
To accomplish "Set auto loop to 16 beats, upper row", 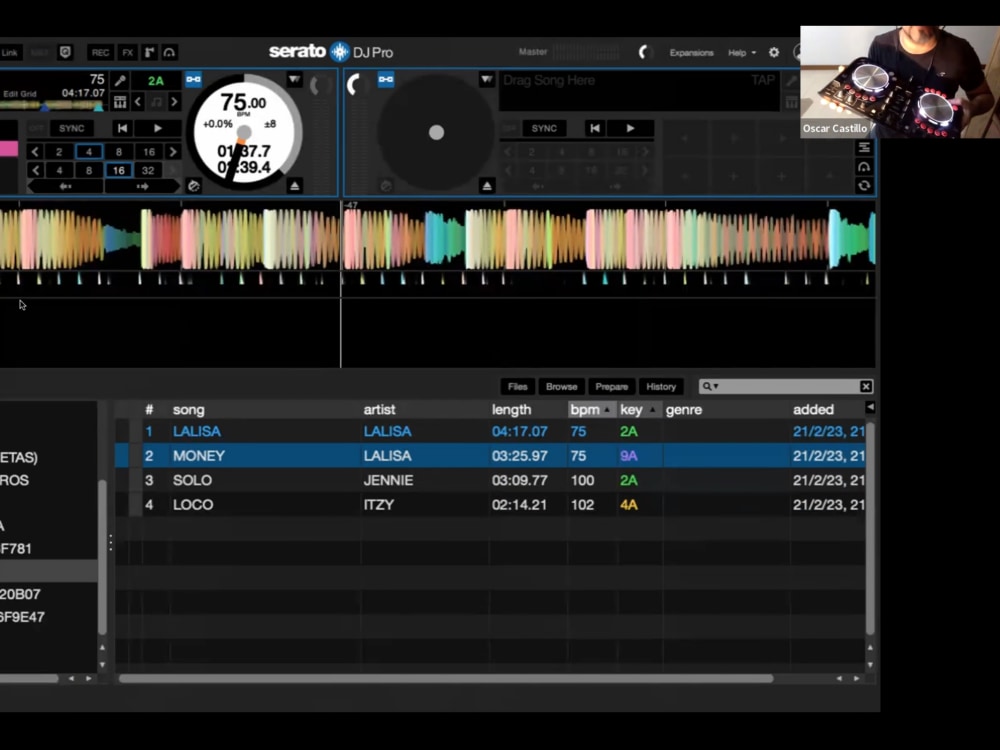I will tap(149, 152).
